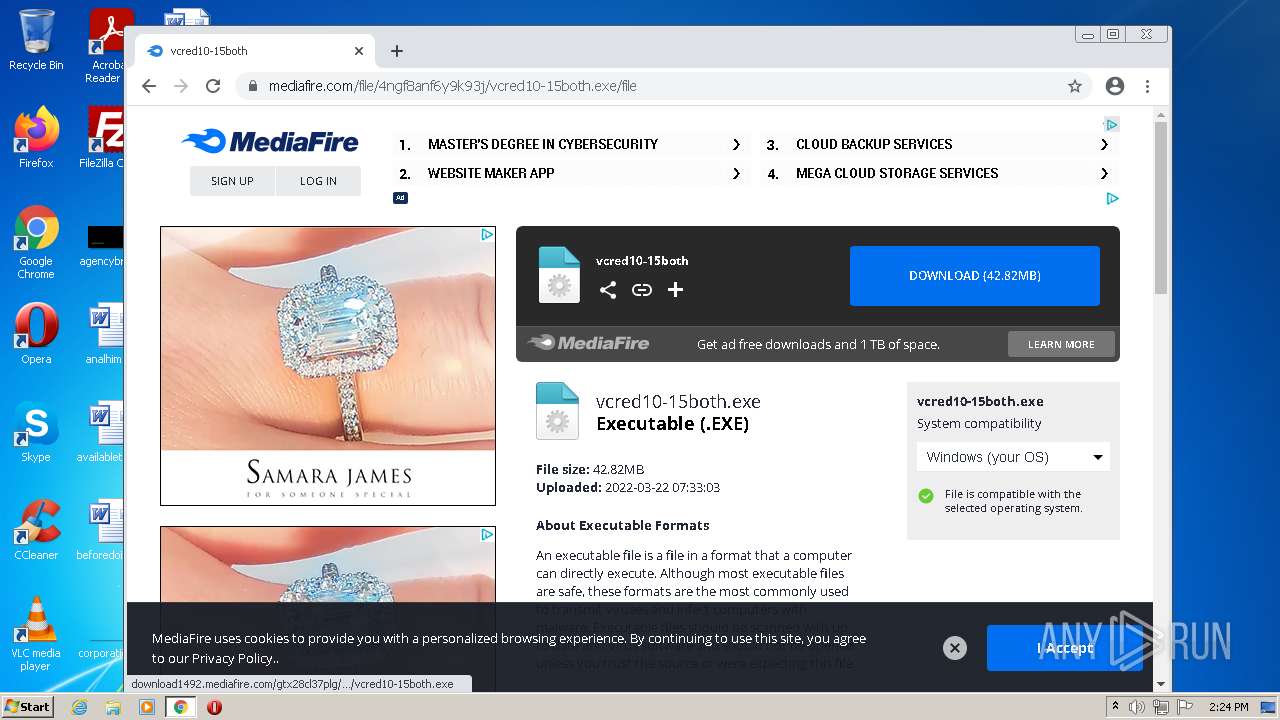
Task: Open the file explorer taskbar icon
Action: (113, 707)
